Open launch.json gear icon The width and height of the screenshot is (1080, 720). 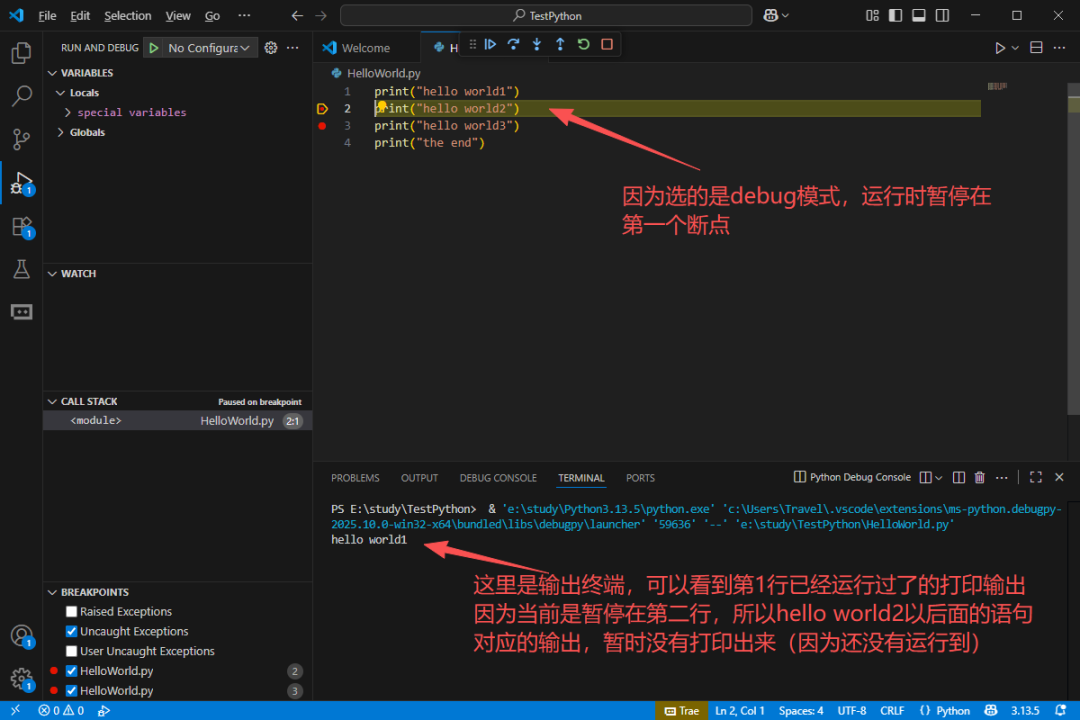[x=271, y=48]
